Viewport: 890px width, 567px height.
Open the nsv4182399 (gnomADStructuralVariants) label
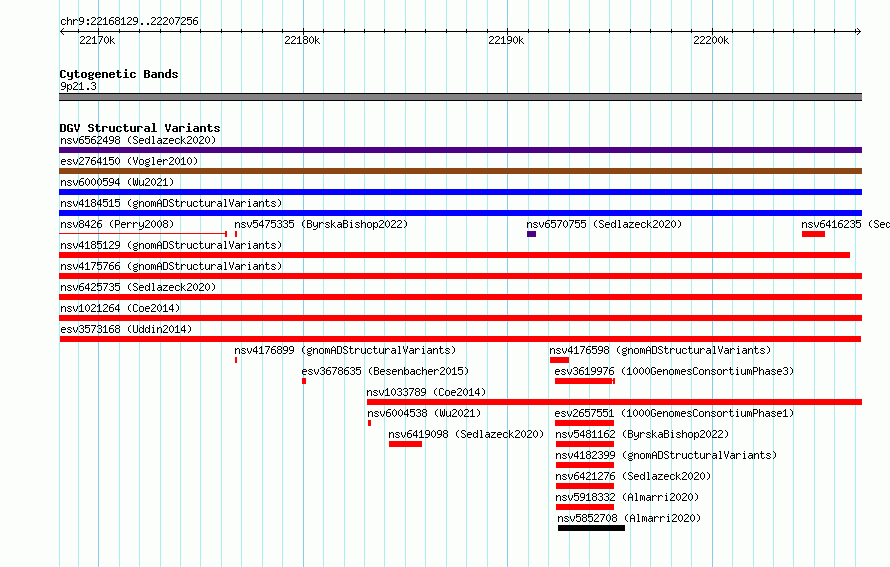[666, 455]
